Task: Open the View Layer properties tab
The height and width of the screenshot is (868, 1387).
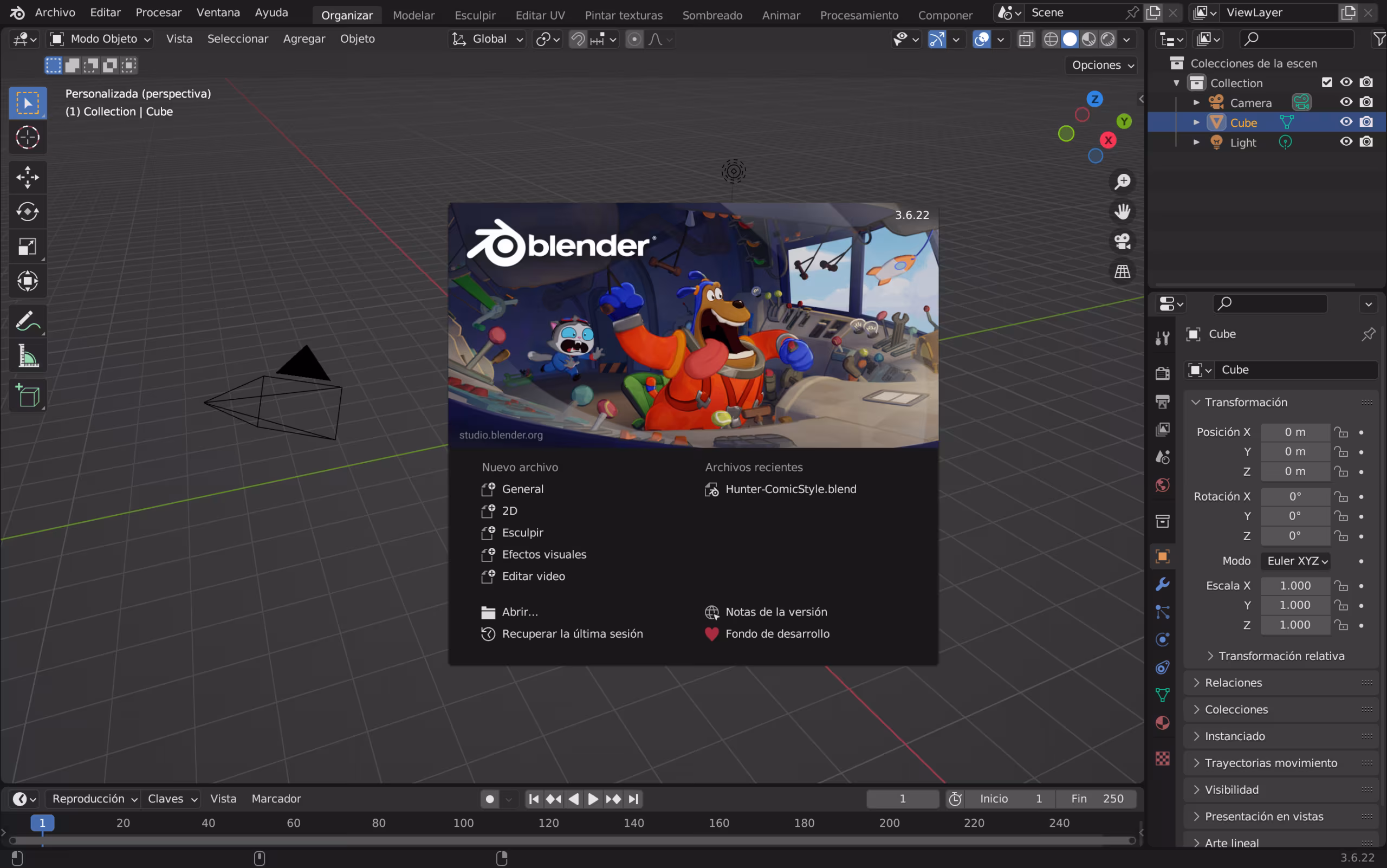Action: point(1163,429)
